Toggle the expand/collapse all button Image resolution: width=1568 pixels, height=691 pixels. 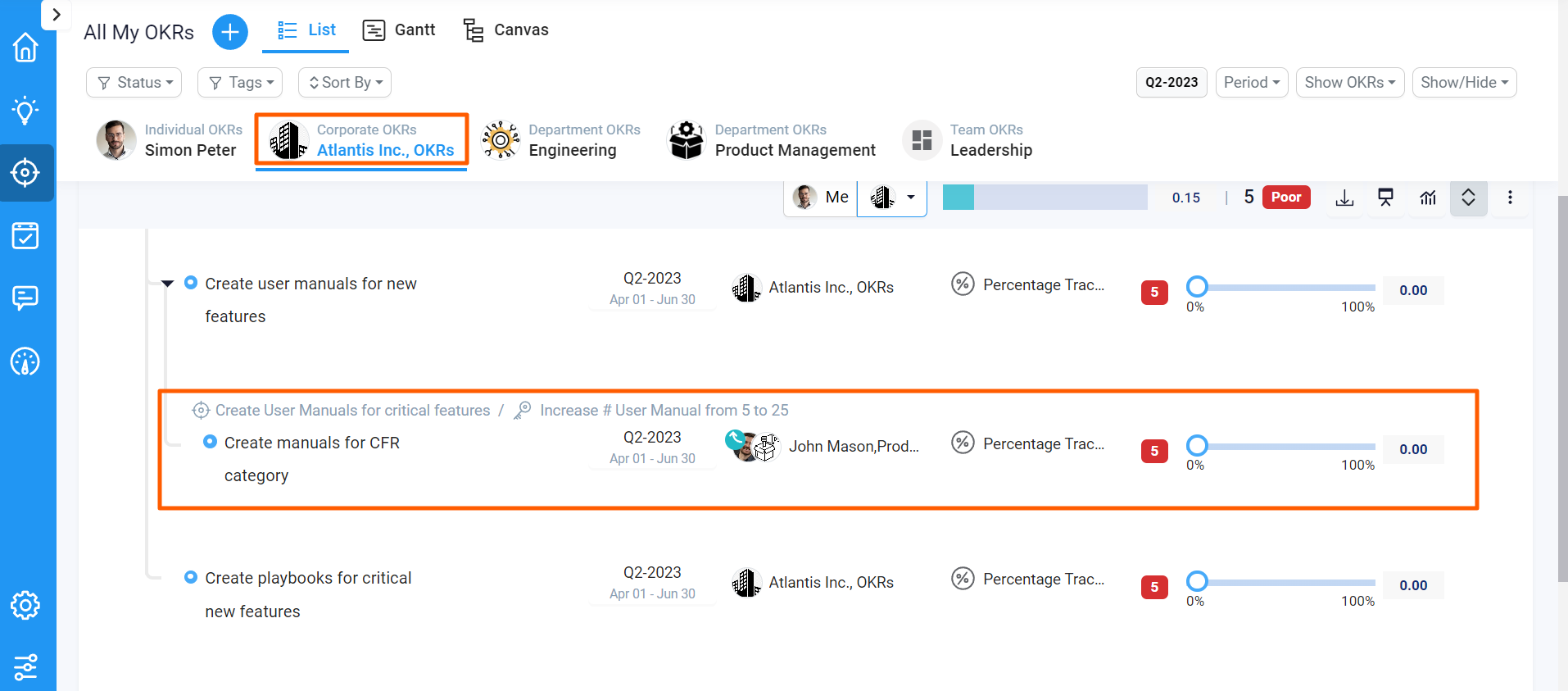(1468, 198)
